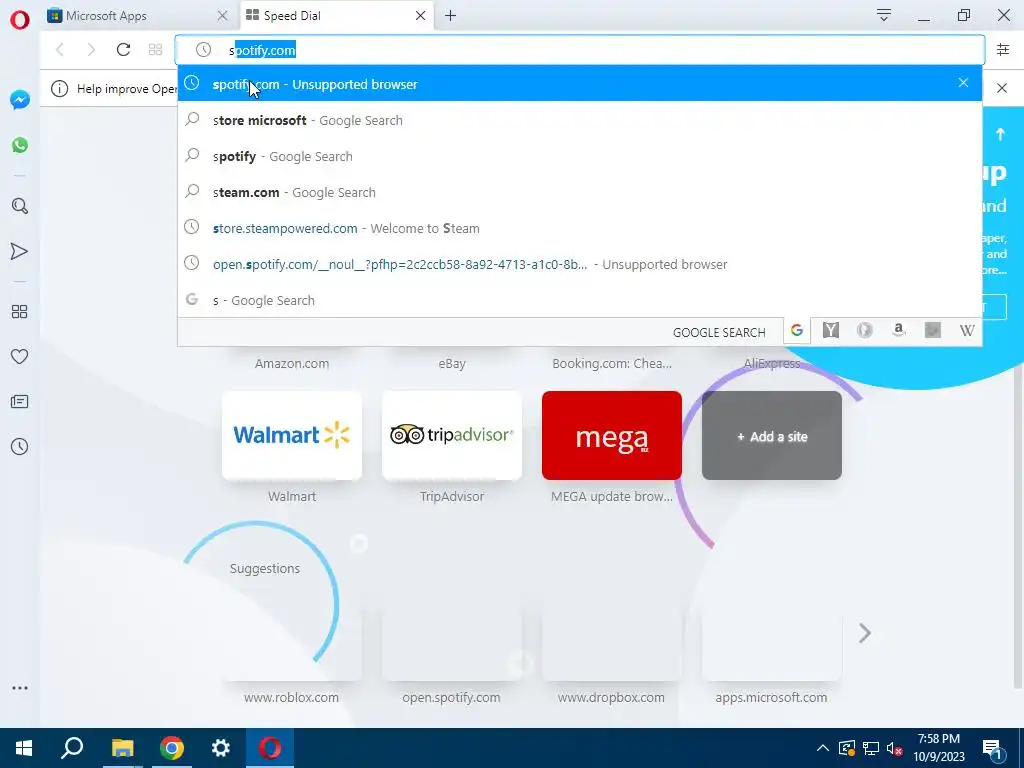Viewport: 1024px width, 768px height.
Task: Dismiss the Help improve Opera bar
Action: coord(1002,88)
